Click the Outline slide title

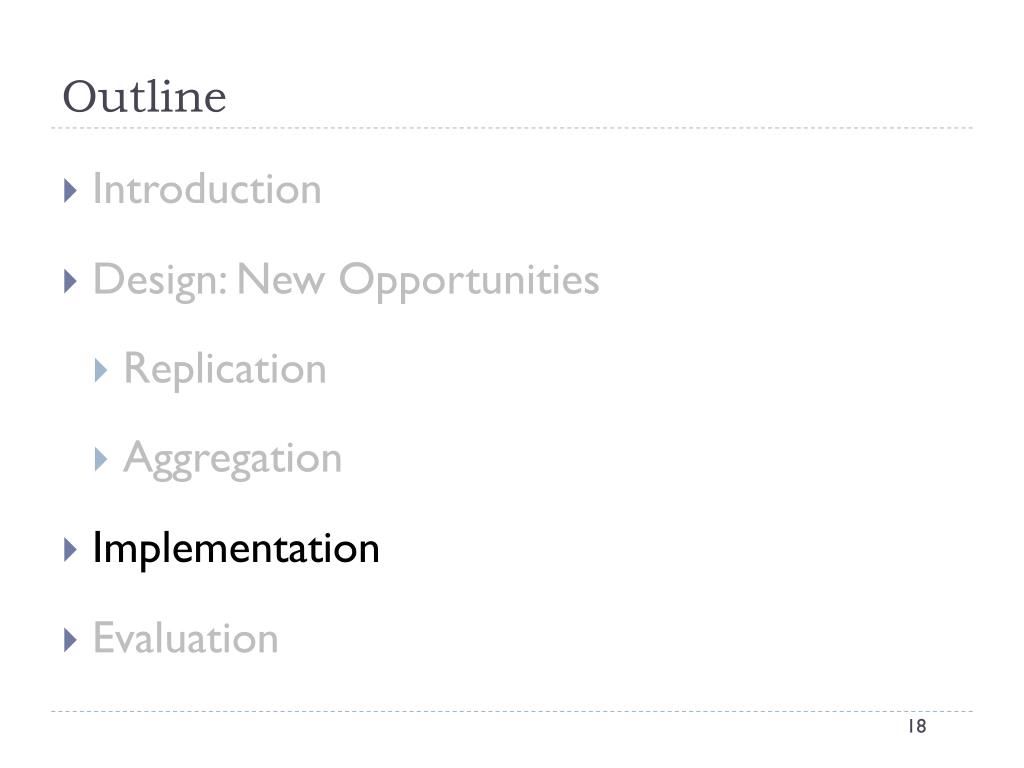point(144,97)
